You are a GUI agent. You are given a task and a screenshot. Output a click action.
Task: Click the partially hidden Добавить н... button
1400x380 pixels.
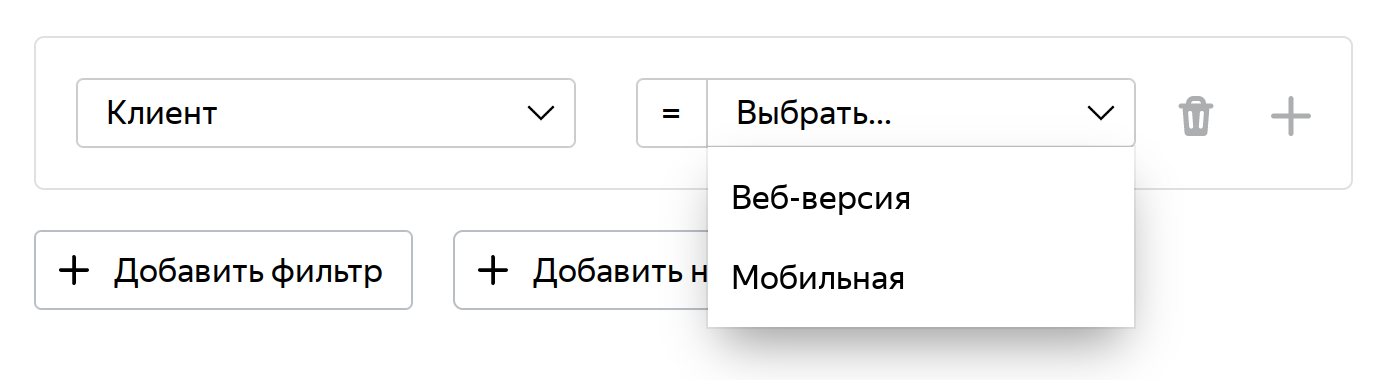(581, 270)
